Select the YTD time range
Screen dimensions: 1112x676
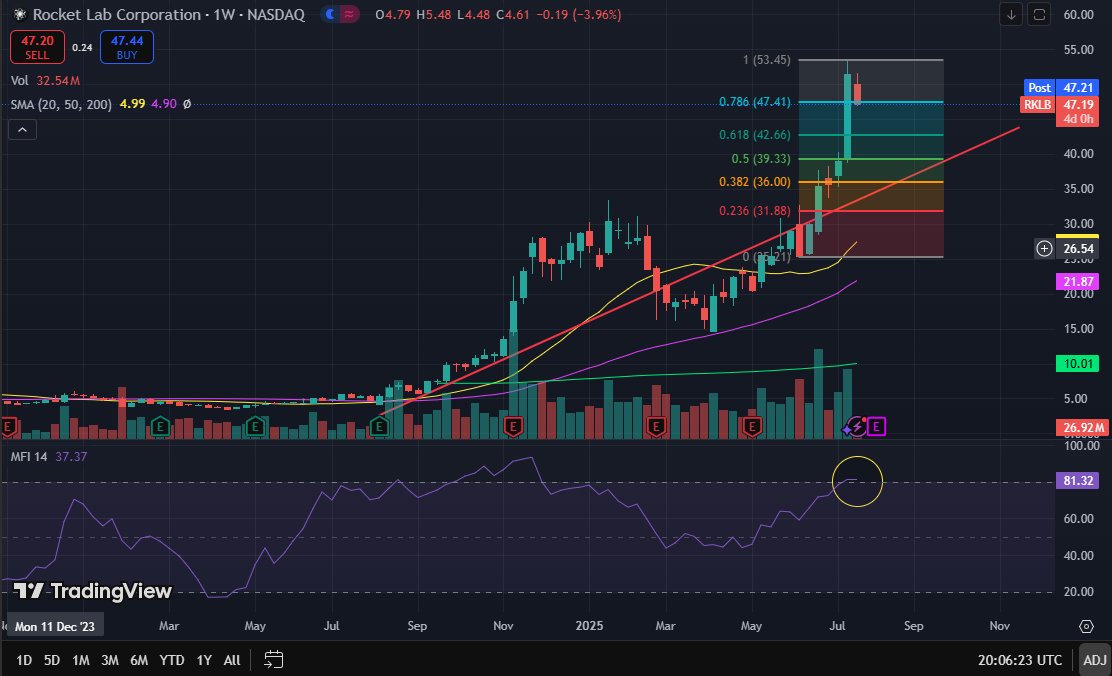coord(172,660)
